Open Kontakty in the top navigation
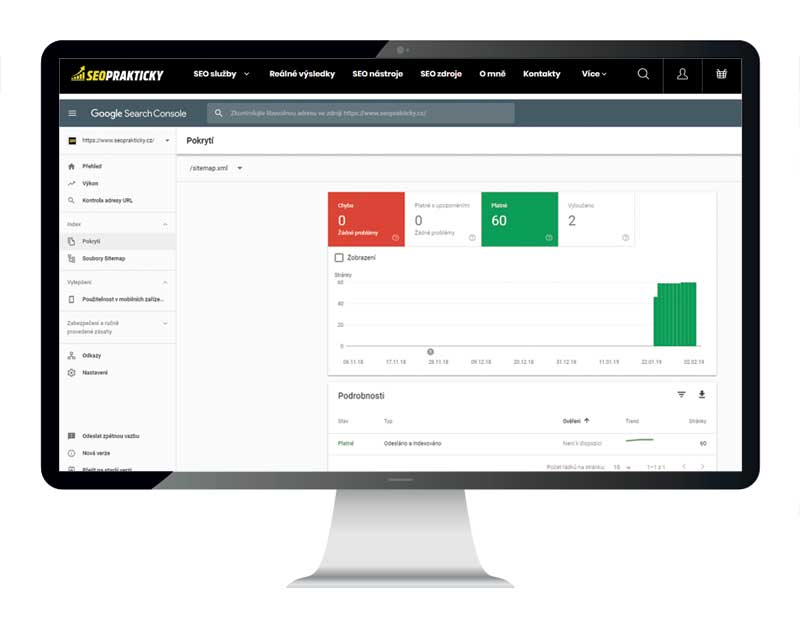Screen dimensions: 800x622 [541, 74]
